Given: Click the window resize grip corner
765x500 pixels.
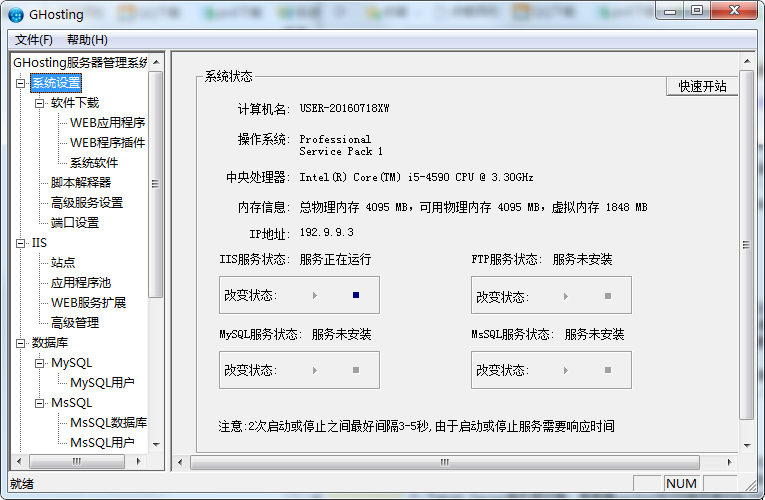Looking at the screenshot, I should 751,485.
